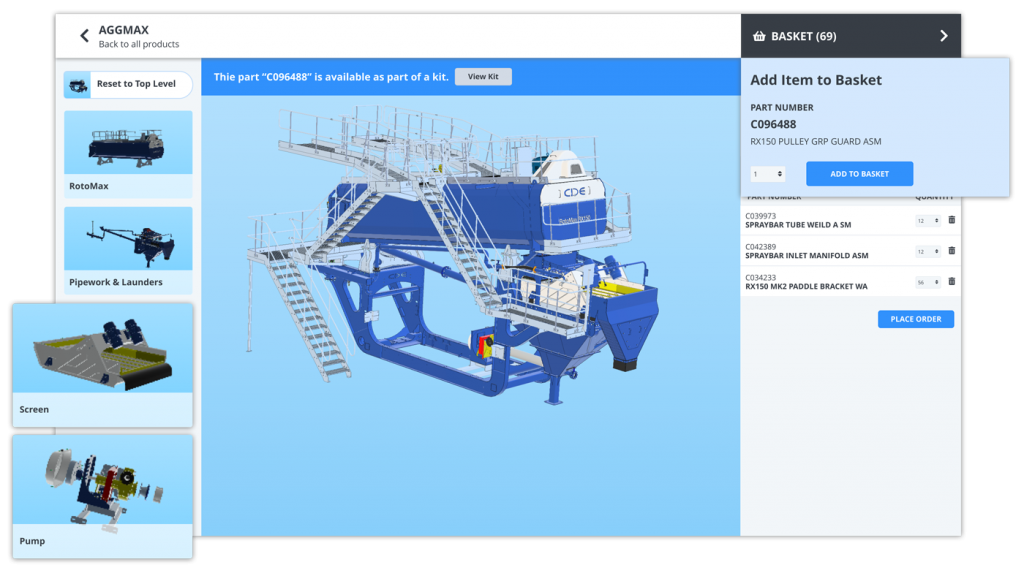The width and height of the screenshot is (1024, 573).
Task: Click the PLACE ORDER button
Action: (x=916, y=319)
